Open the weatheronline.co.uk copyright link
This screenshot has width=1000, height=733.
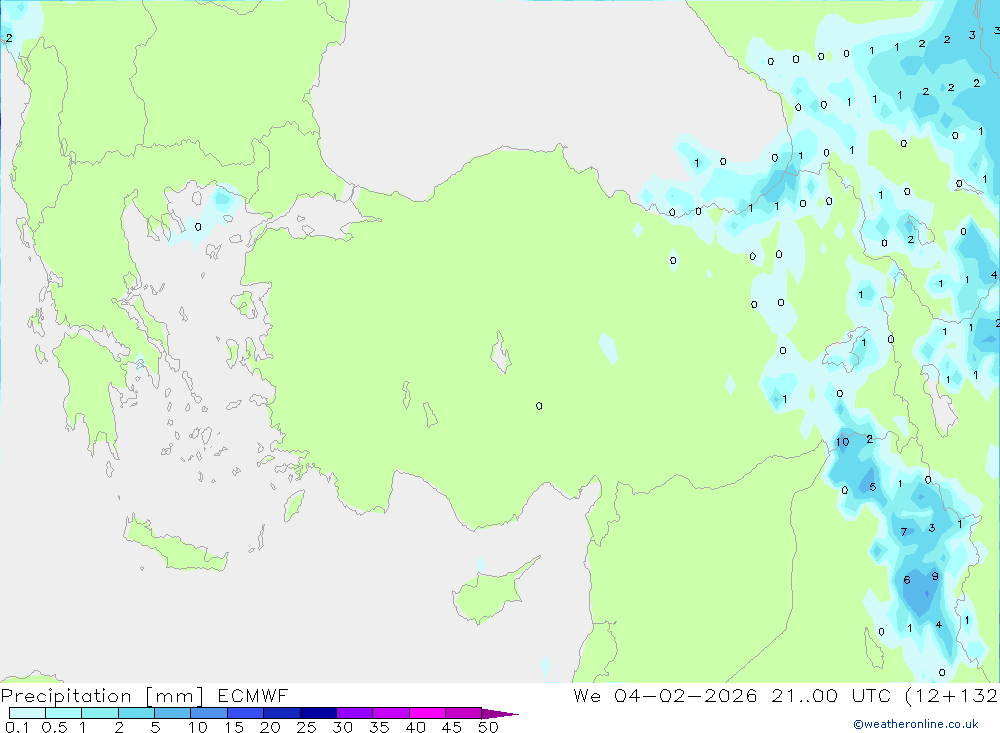point(916,724)
